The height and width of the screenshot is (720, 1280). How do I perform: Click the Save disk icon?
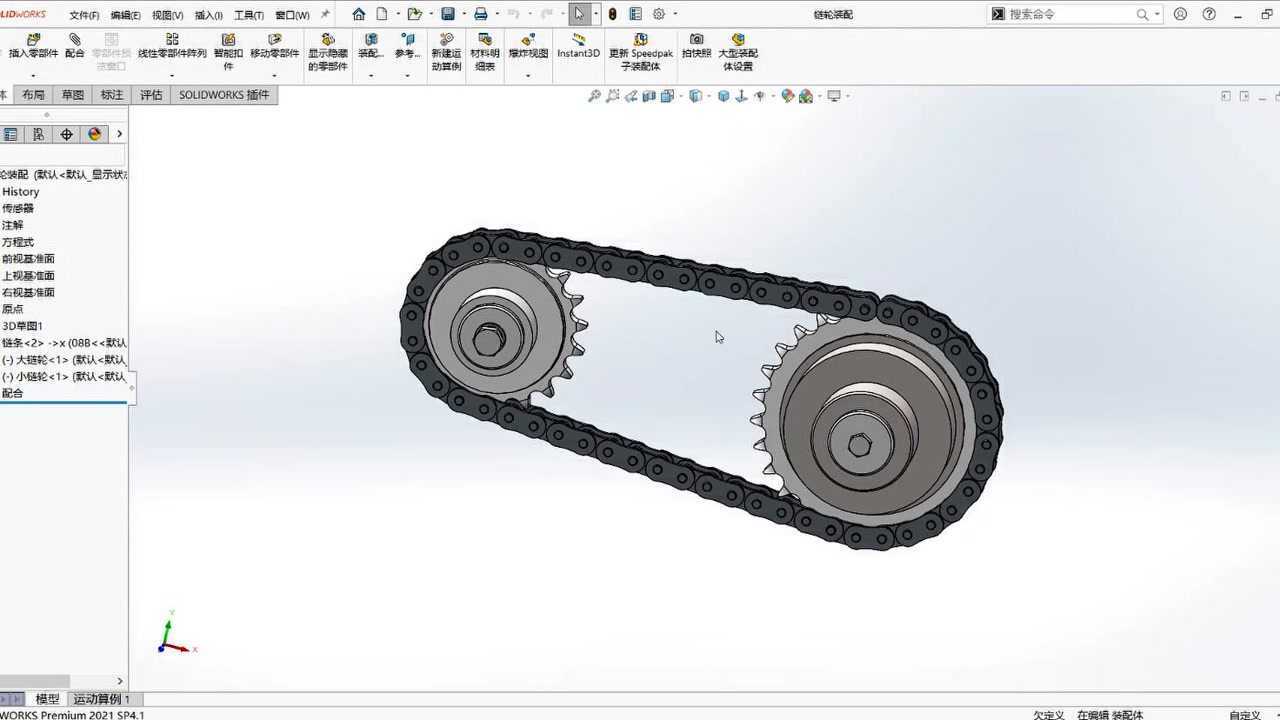448,14
